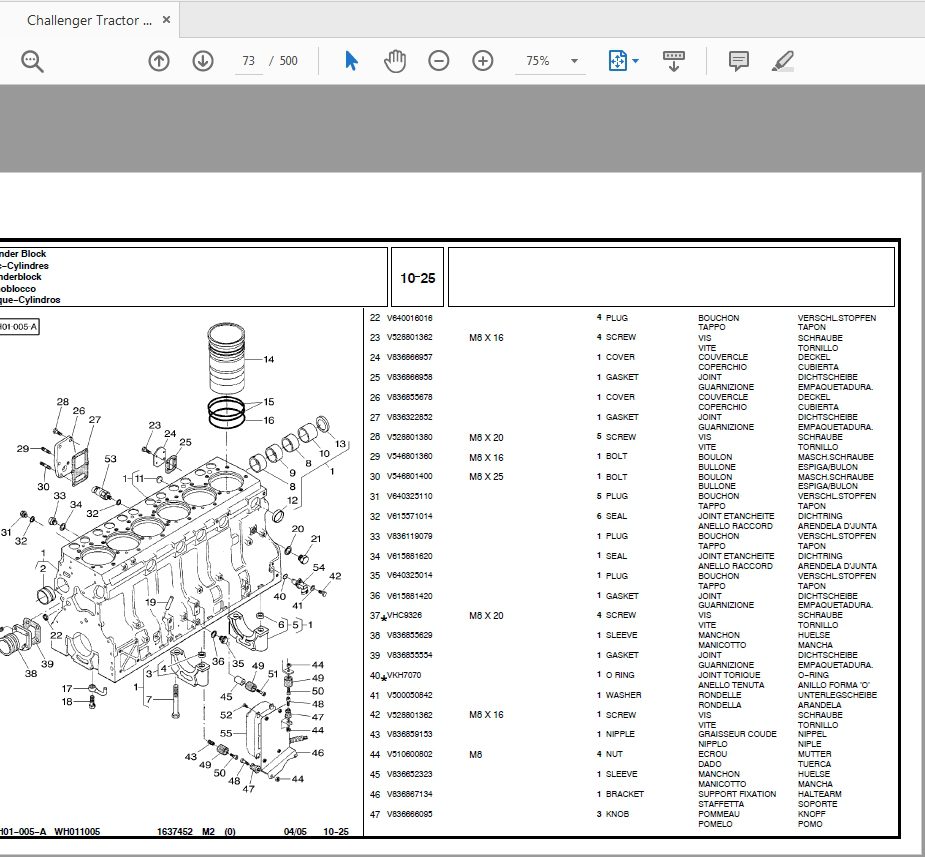Select the Highlight pen tool
The height and width of the screenshot is (857, 925).
tap(784, 61)
